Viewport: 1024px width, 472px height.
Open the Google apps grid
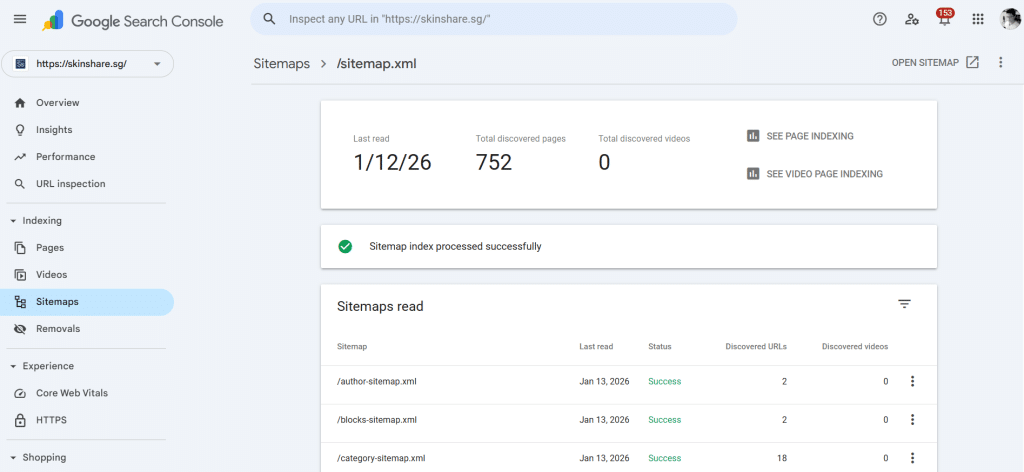click(978, 19)
